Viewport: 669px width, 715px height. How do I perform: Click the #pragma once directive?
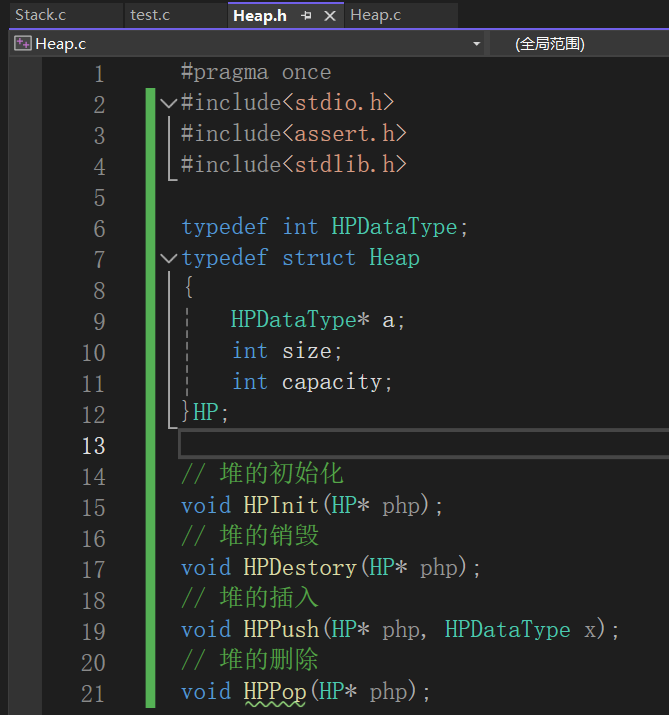point(256,73)
